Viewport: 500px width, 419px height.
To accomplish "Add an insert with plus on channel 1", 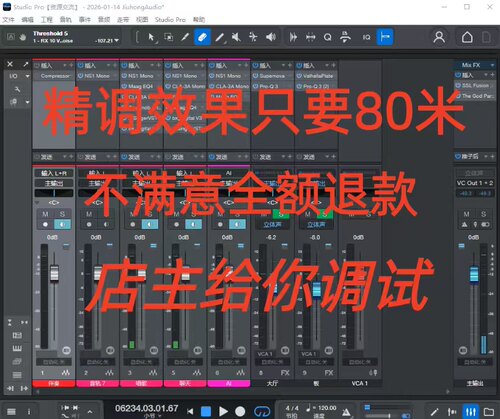I will pos(71,65).
